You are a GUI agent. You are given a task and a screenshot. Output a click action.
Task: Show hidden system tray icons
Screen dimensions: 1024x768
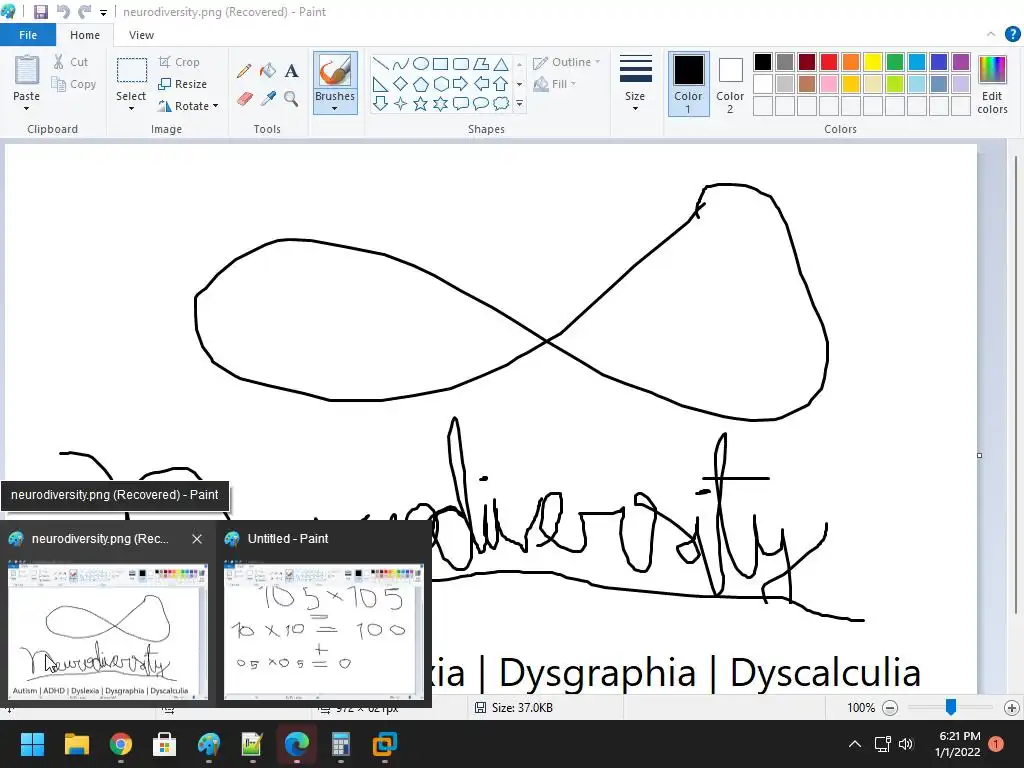coord(854,744)
